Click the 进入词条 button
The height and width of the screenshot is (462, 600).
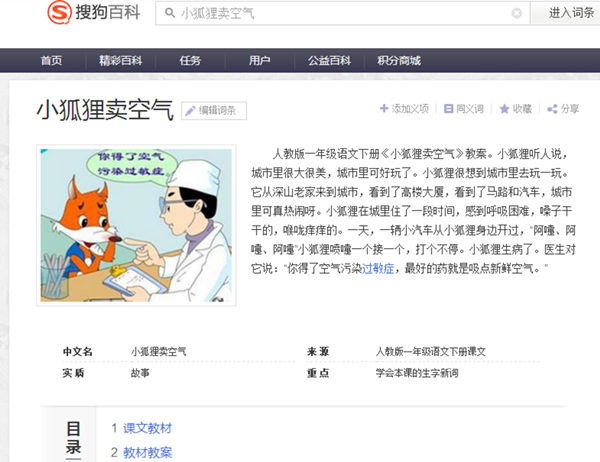click(566, 13)
